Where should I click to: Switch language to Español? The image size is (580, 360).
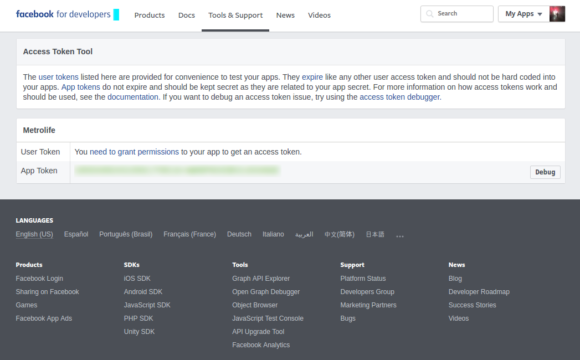tap(76, 234)
